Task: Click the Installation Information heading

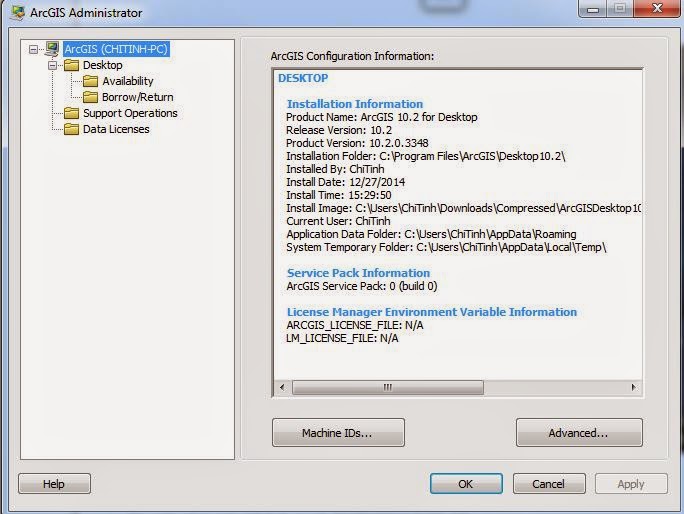Action: [355, 104]
